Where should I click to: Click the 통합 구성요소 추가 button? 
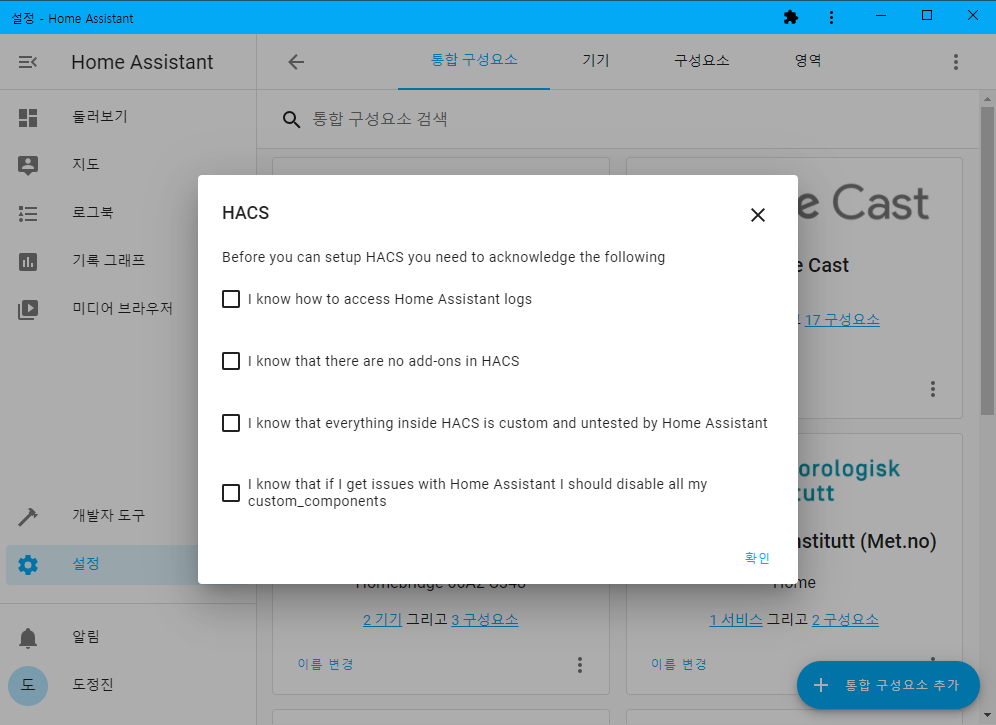tap(888, 685)
